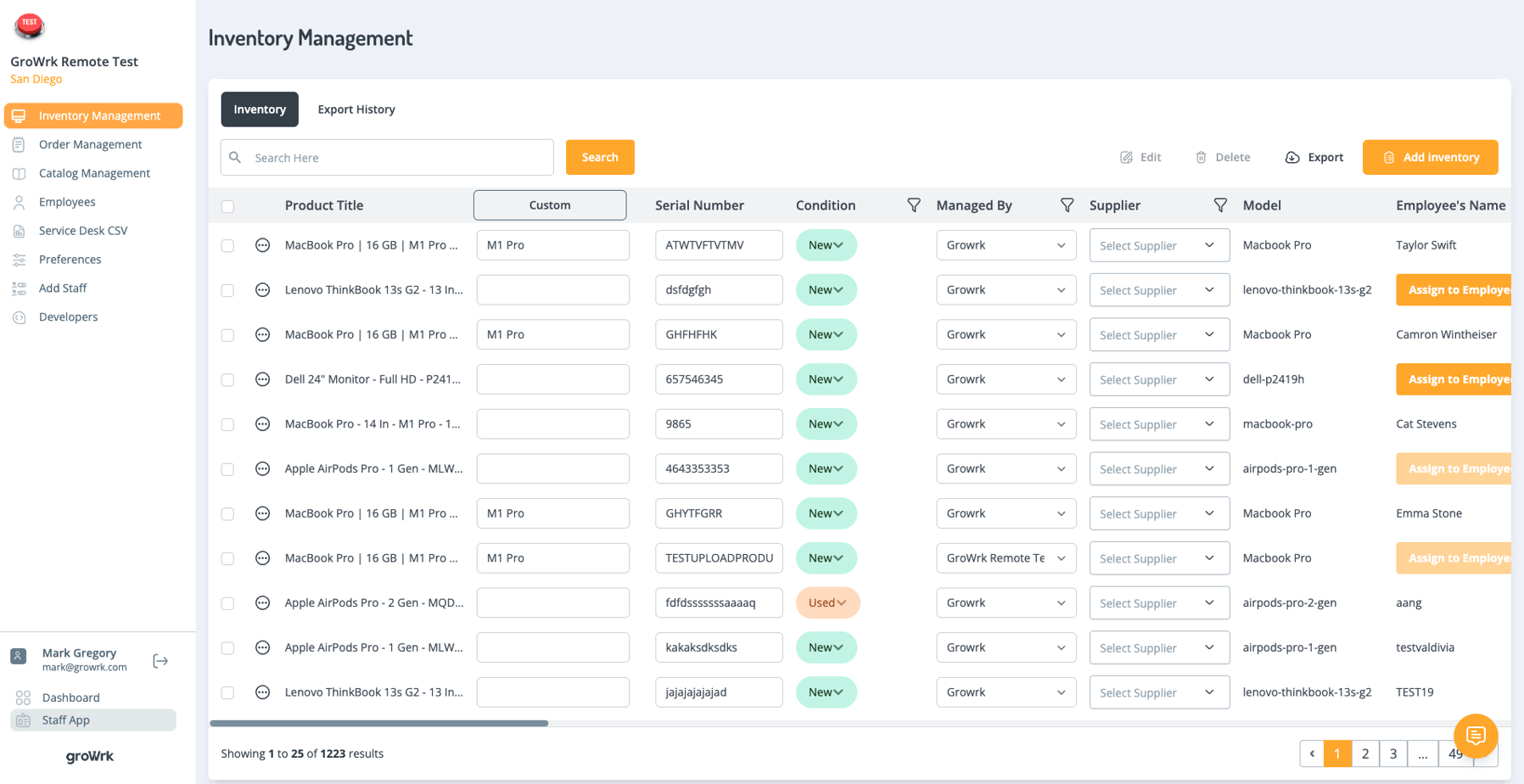
Task: Open the row actions ellipsis for Taylor Swift's MacBook
Action: tap(262, 245)
